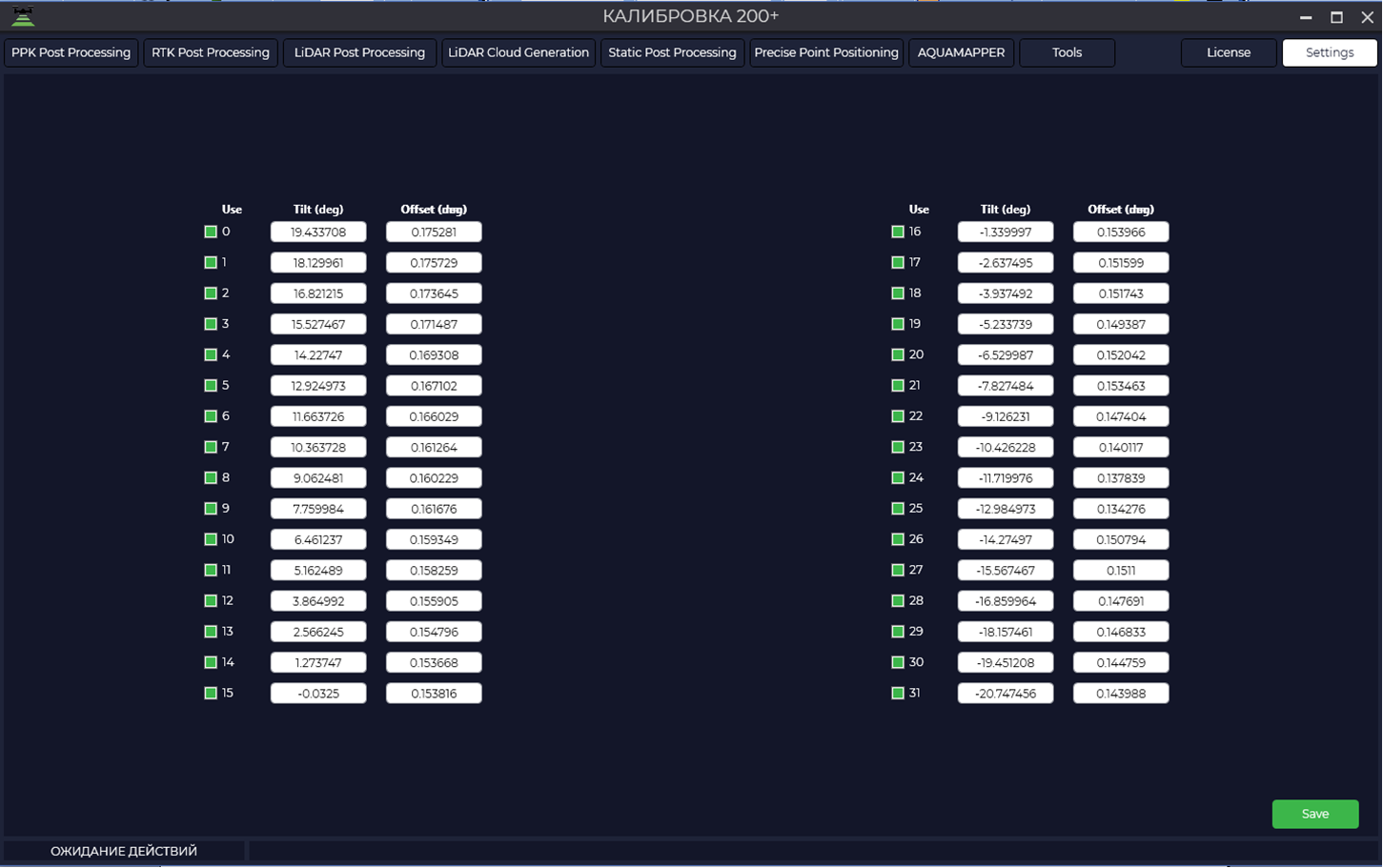Image resolution: width=1383 pixels, height=868 pixels.
Task: Select Offset field with value 0.175281
Action: pos(434,232)
